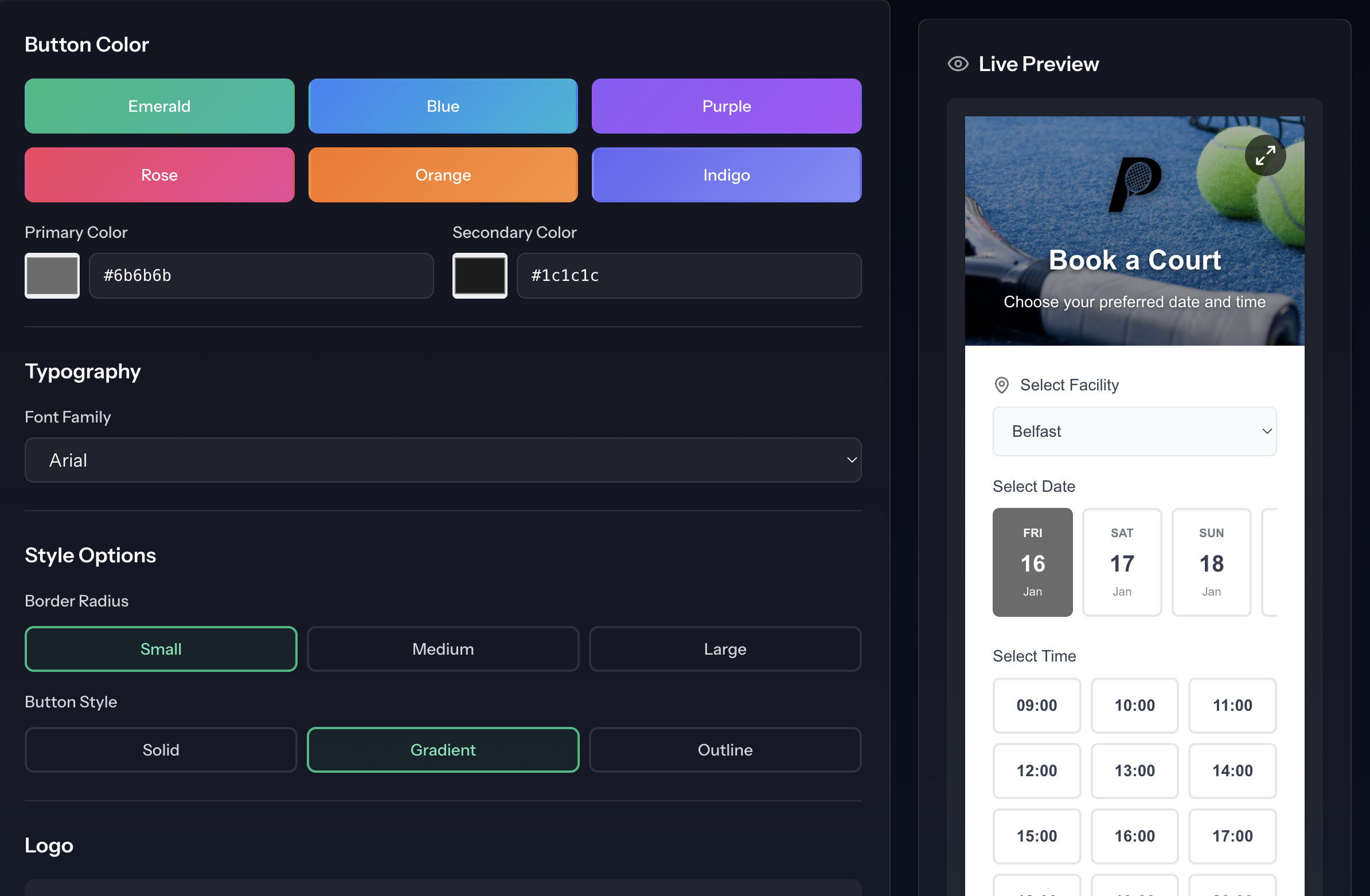Pick Sun 18 Jan date card
The image size is (1370, 896).
1211,562
